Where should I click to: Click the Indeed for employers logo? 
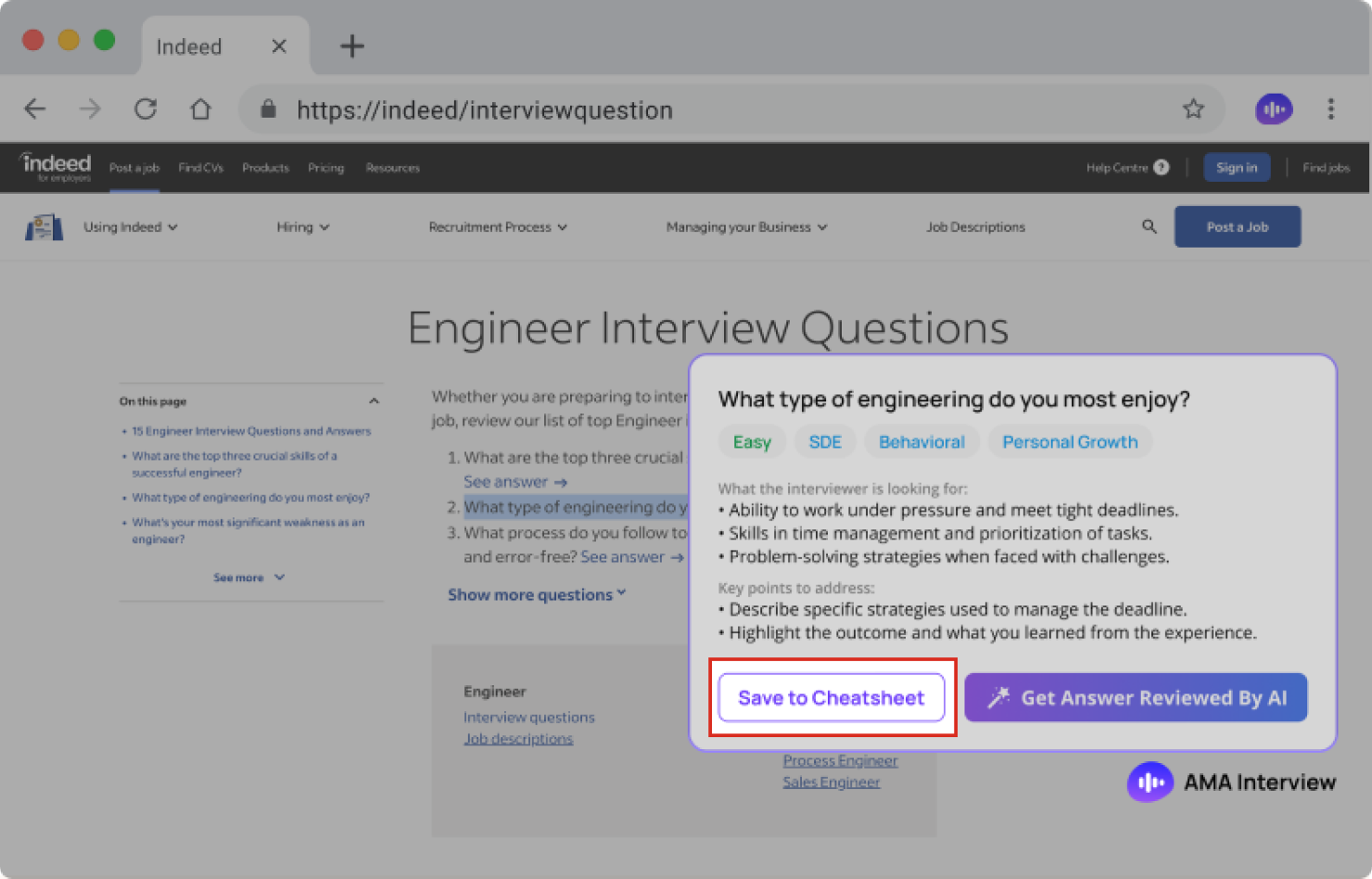[x=56, y=167]
